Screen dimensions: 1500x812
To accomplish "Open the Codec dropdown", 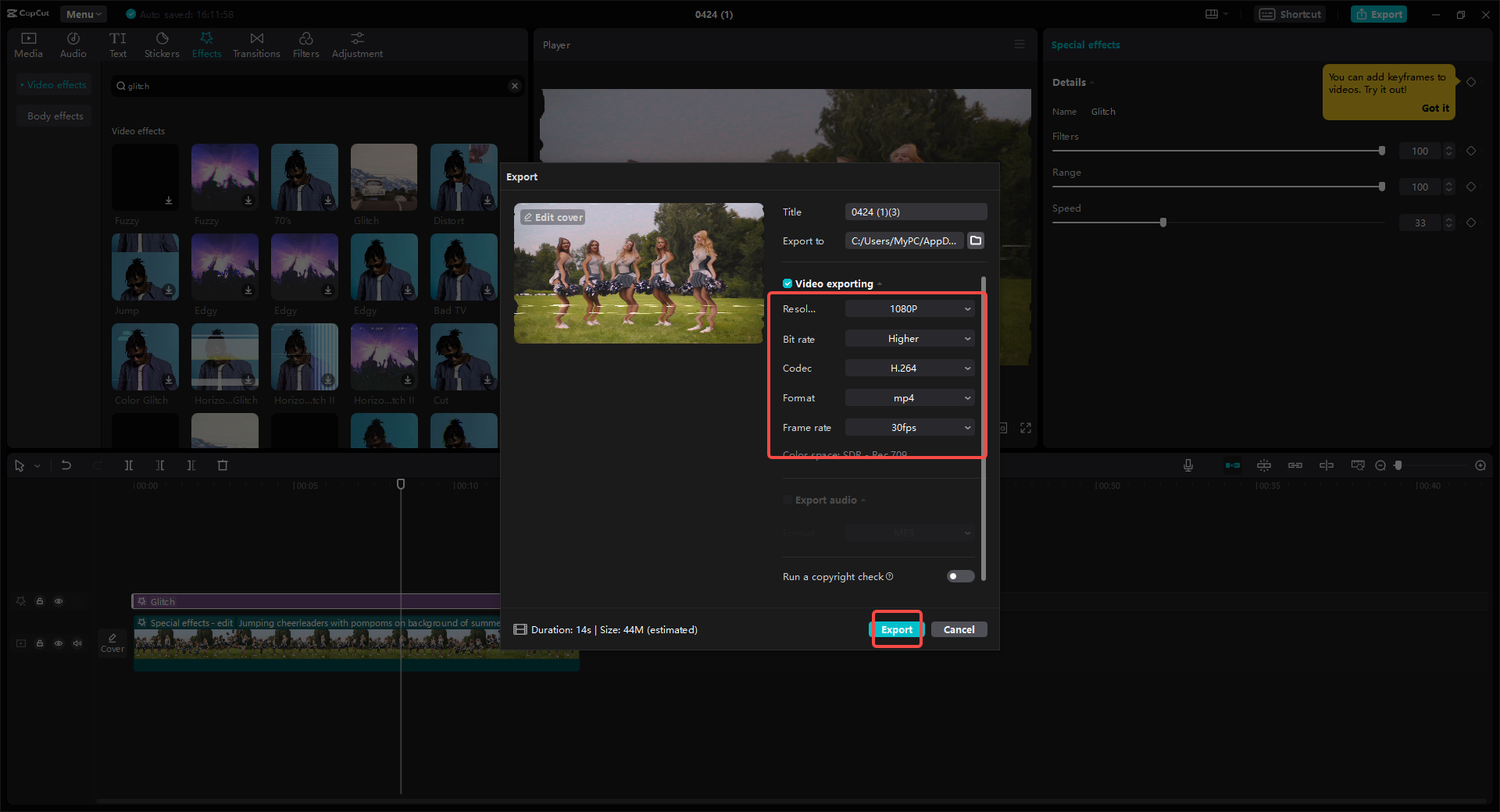I will [909, 368].
